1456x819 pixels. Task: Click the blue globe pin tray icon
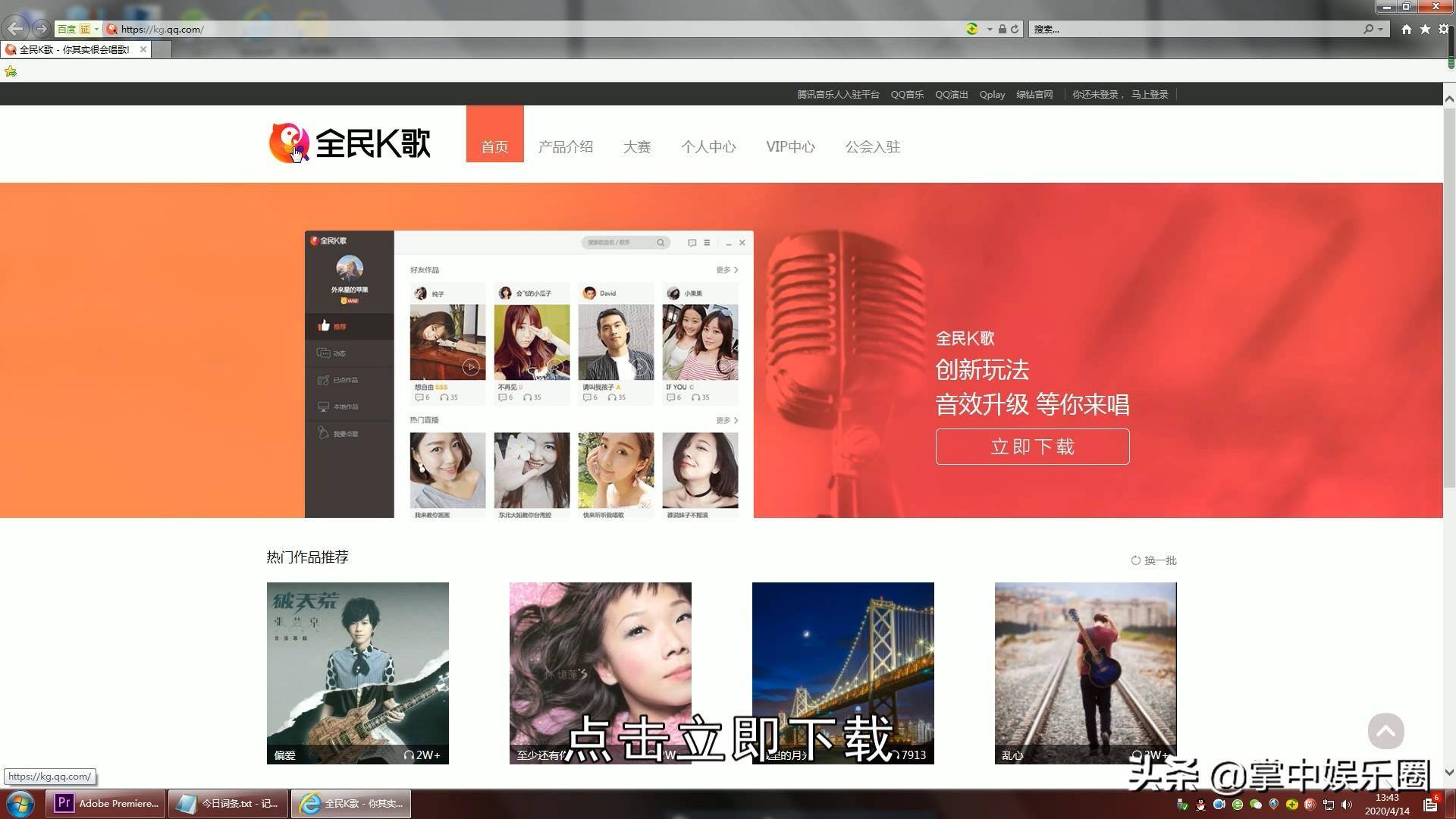pyautogui.click(x=1273, y=805)
